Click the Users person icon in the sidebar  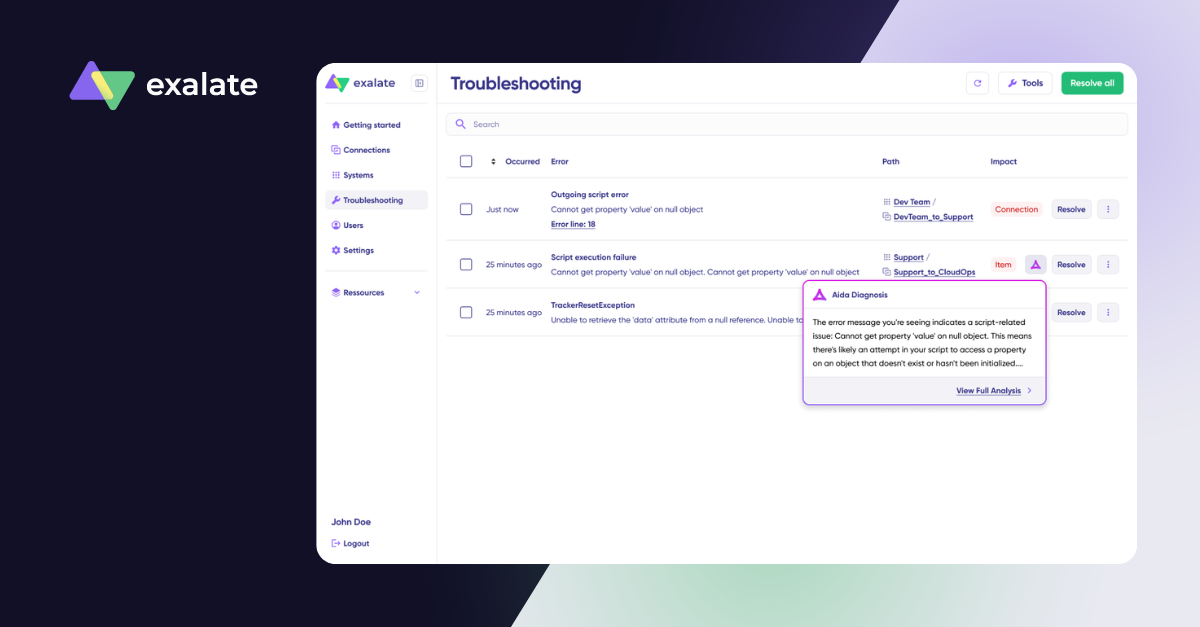(x=336, y=225)
